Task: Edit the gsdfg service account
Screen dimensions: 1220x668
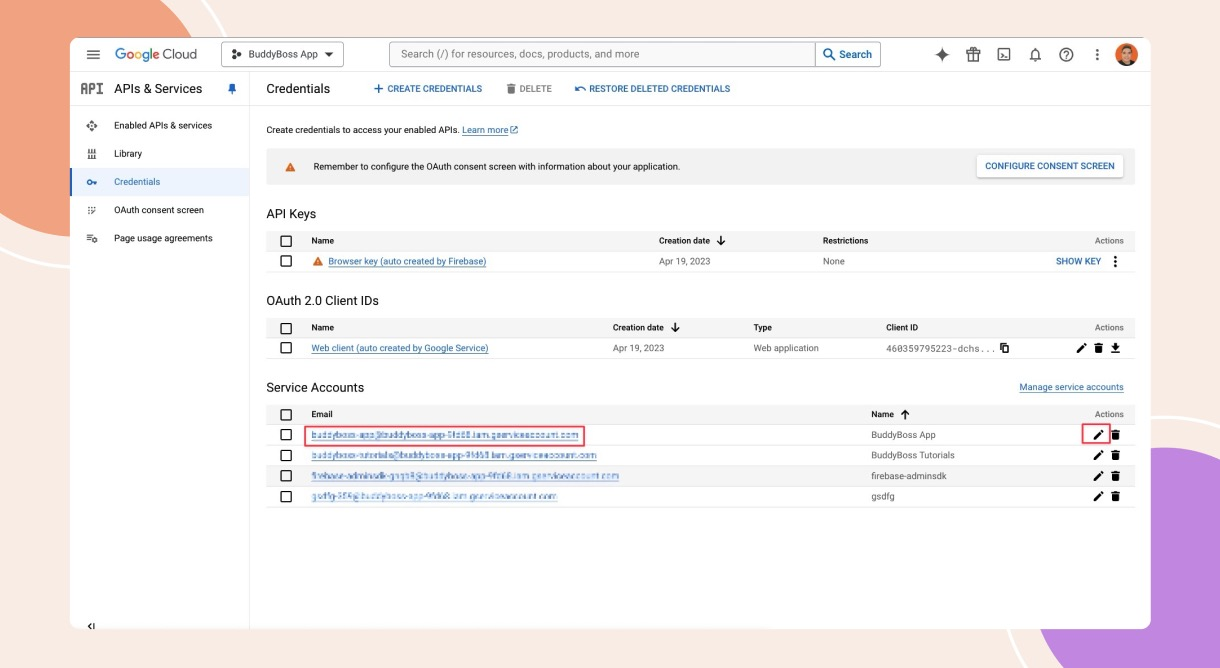Action: 1098,496
